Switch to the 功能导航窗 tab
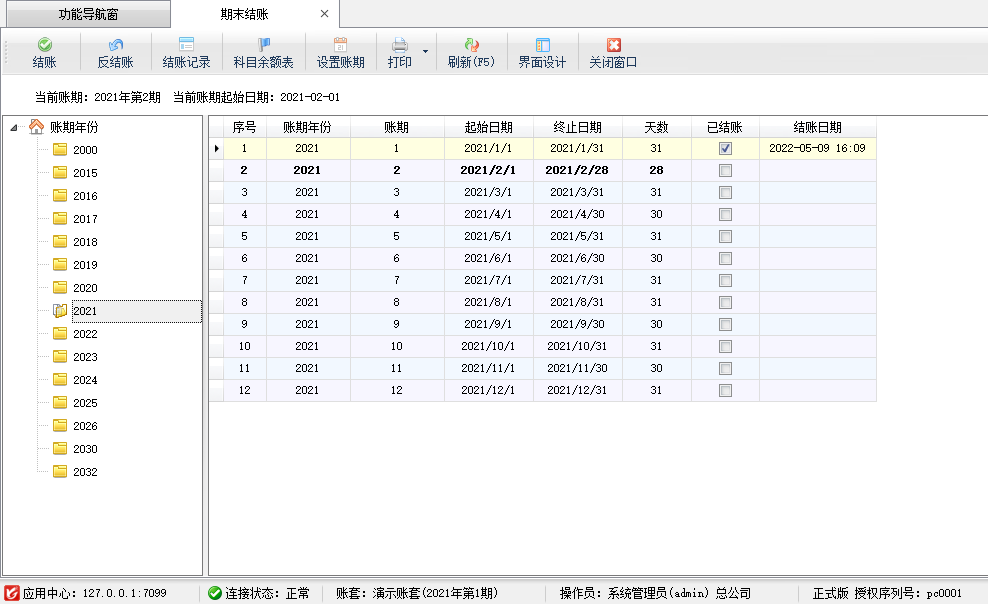The width and height of the screenshot is (988, 604). [x=87, y=14]
